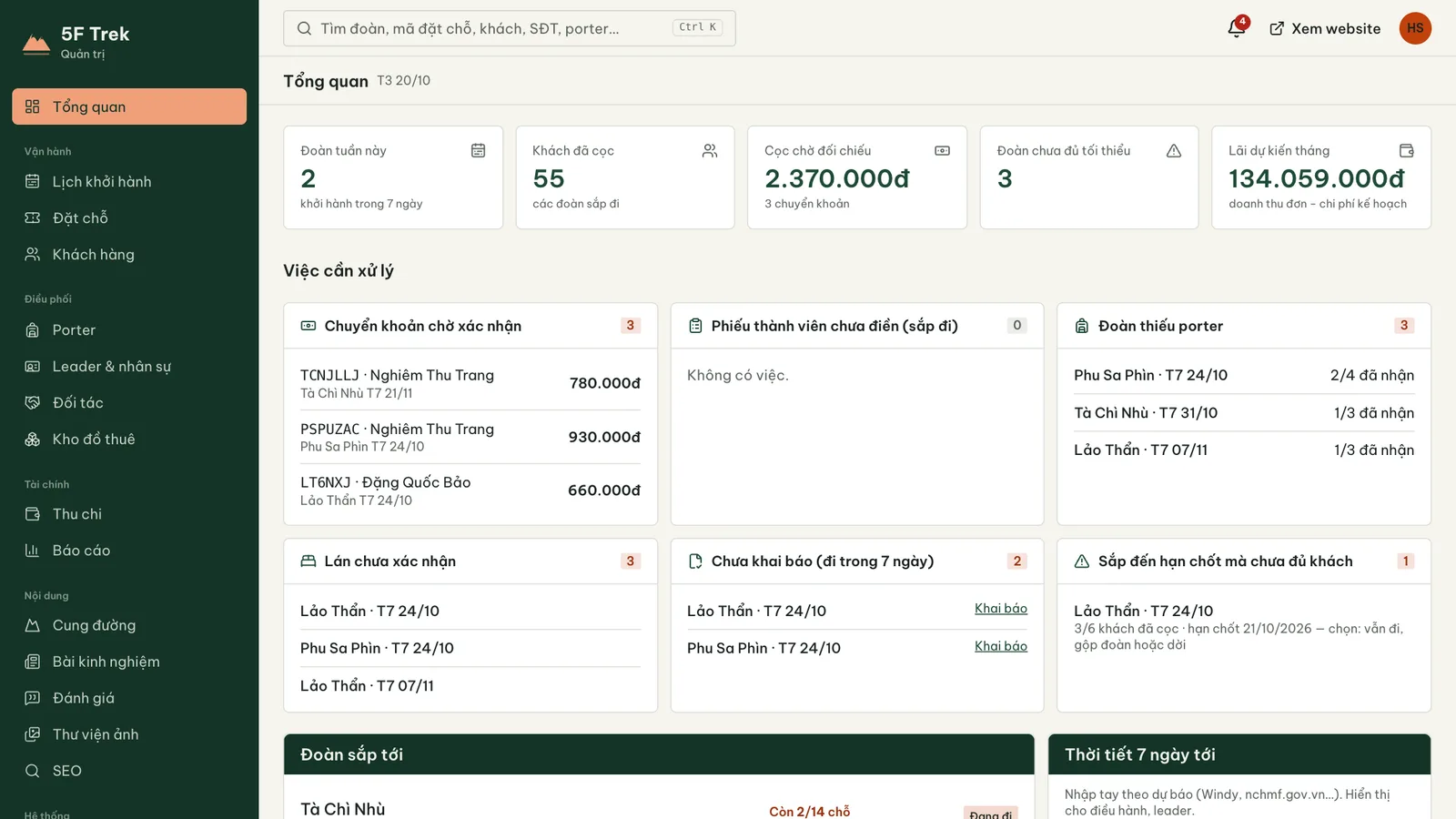Viewport: 1456px width, 819px height.
Task: Select Tà Chỉ Nhù T7 31/10 porter row
Action: [x=1244, y=412]
